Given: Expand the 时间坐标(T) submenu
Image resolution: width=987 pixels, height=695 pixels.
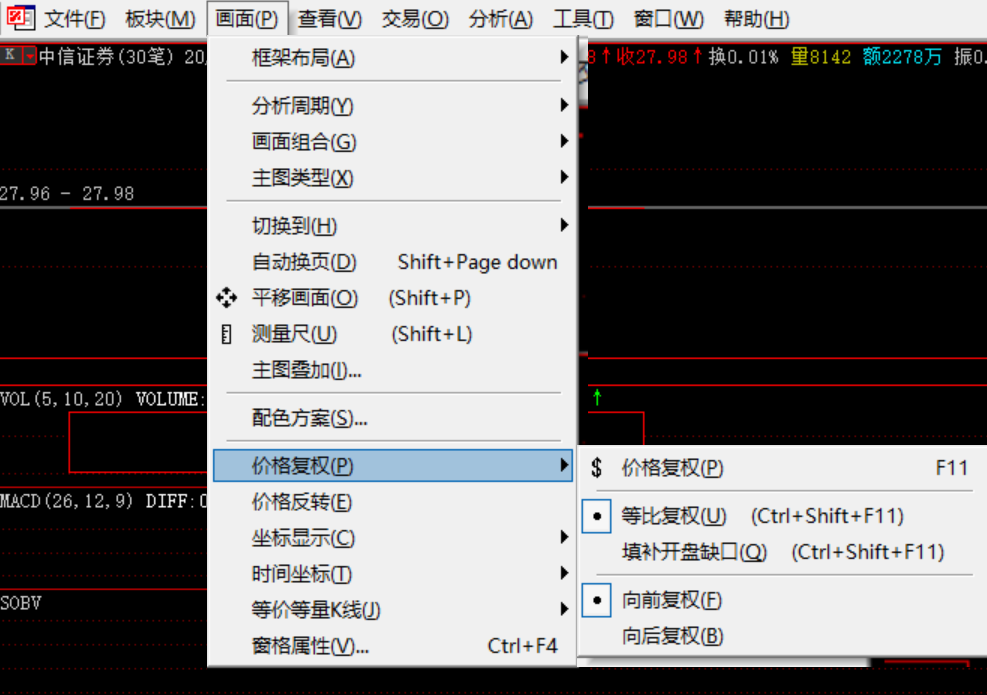Looking at the screenshot, I should point(393,574).
